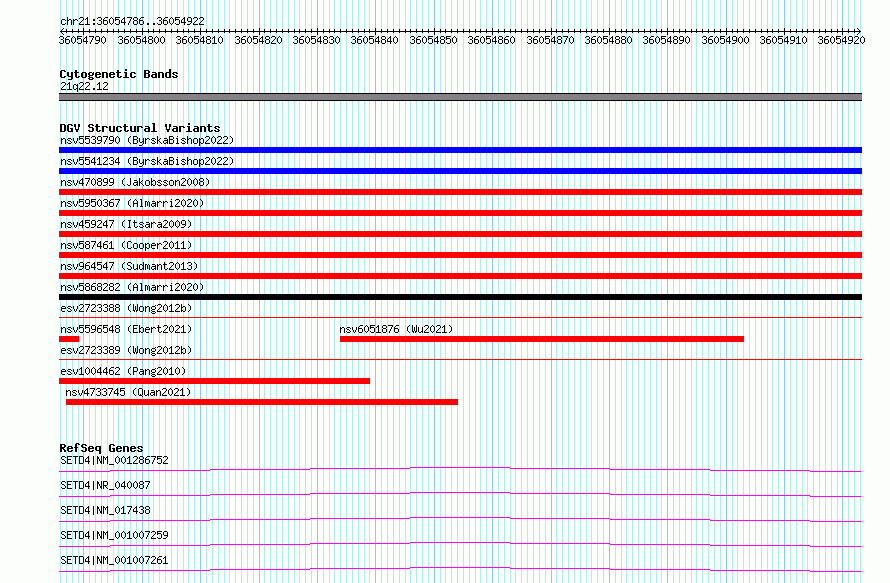This screenshot has height=583, width=890.
Task: Click ruler position 36054850
Action: [x=434, y=40]
